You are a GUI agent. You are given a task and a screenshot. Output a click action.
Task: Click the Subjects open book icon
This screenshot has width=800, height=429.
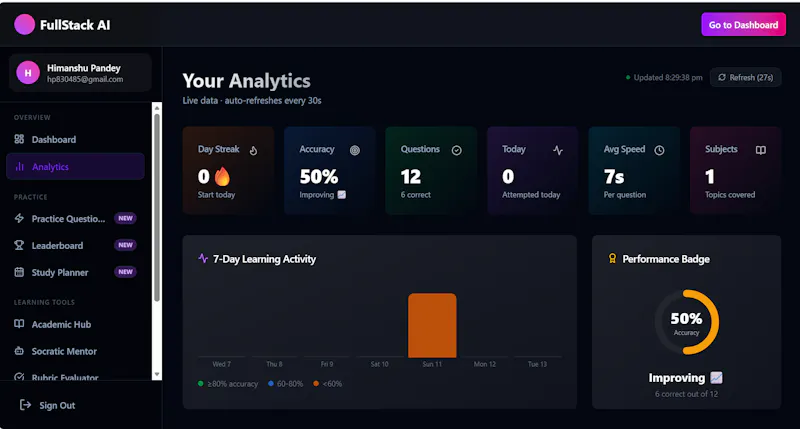(x=761, y=150)
